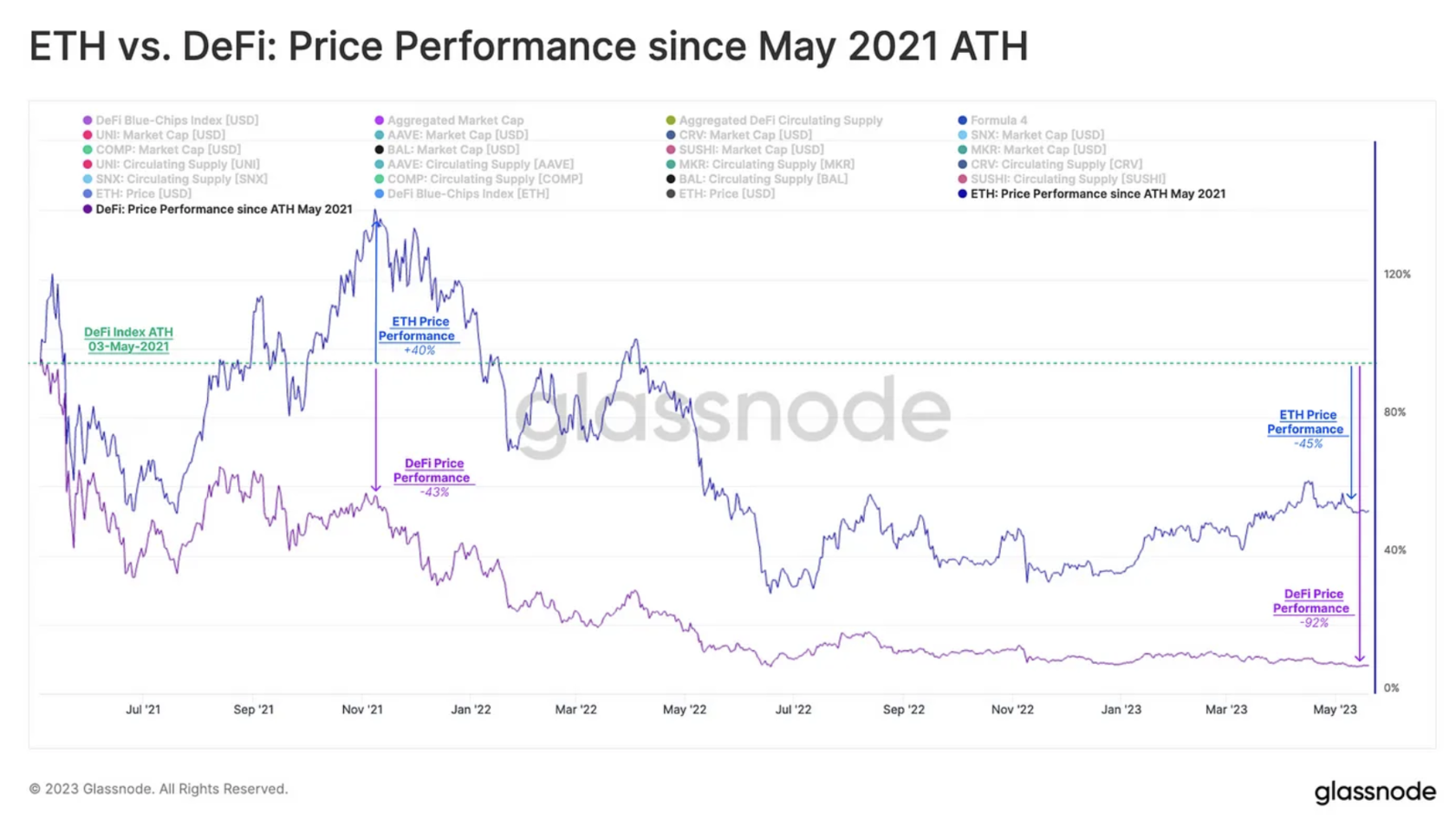The height and width of the screenshot is (819, 1456).
Task: Click the Formula 4 legend dot
Action: (x=962, y=120)
